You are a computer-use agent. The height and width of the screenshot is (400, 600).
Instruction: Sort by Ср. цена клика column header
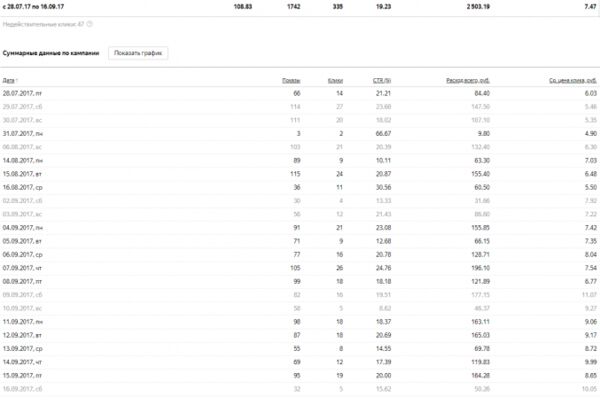click(x=573, y=80)
